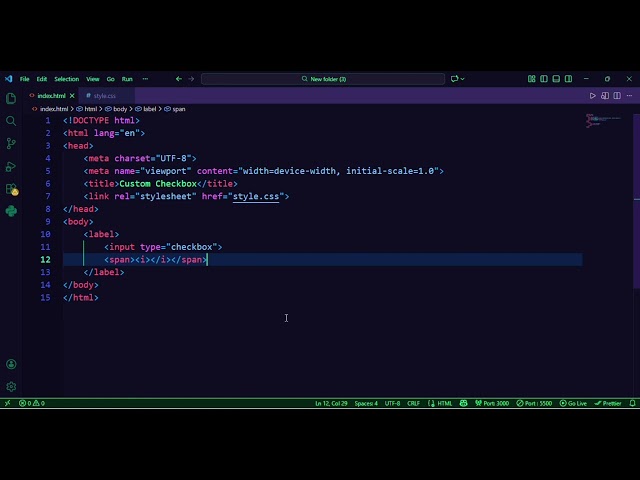Toggle the bottom panel
This screenshot has height=480, width=640.
point(556,79)
